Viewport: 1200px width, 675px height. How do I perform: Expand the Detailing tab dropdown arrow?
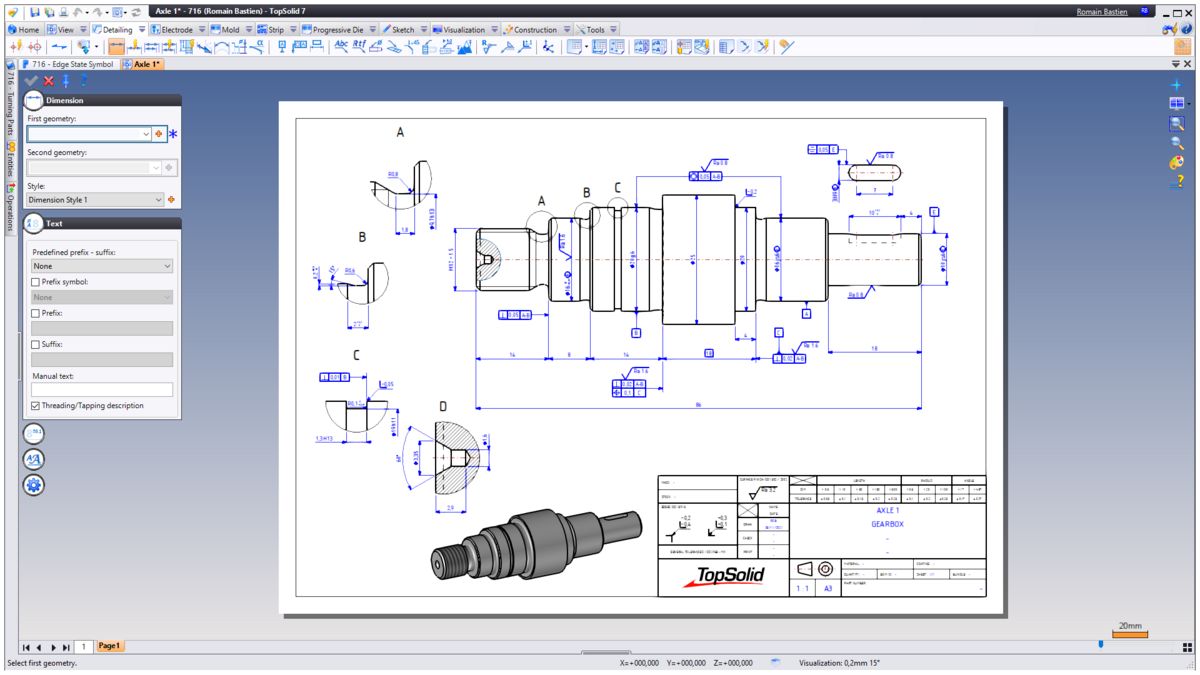pyautogui.click(x=142, y=29)
